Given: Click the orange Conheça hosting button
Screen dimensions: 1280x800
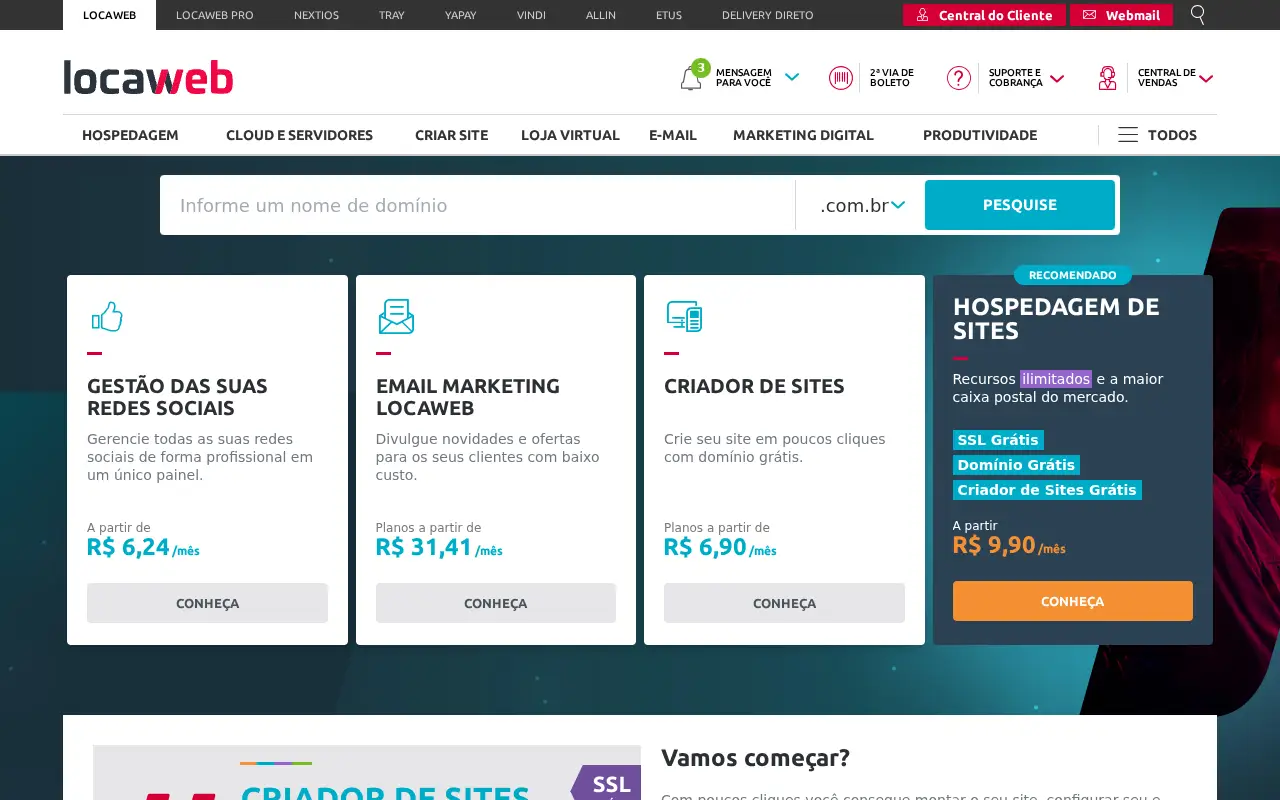Looking at the screenshot, I should pos(1073,601).
